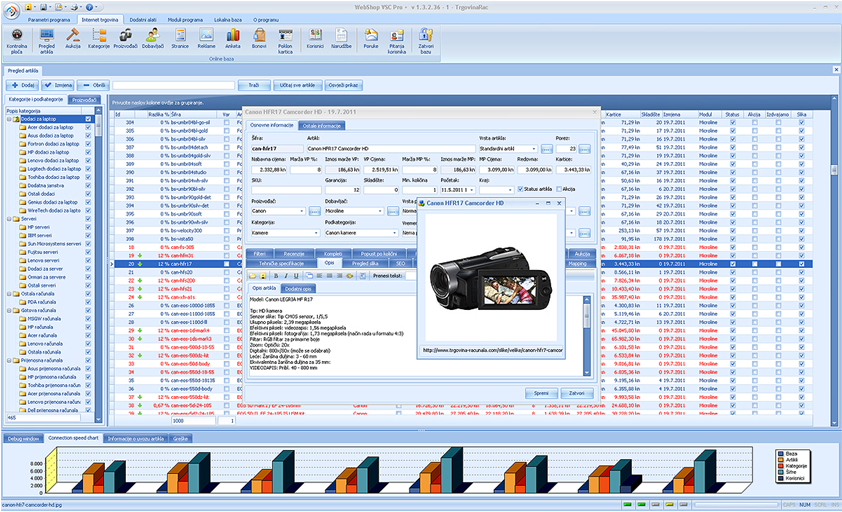
Task: Open the Pregled slika tab
Action: click(x=365, y=263)
